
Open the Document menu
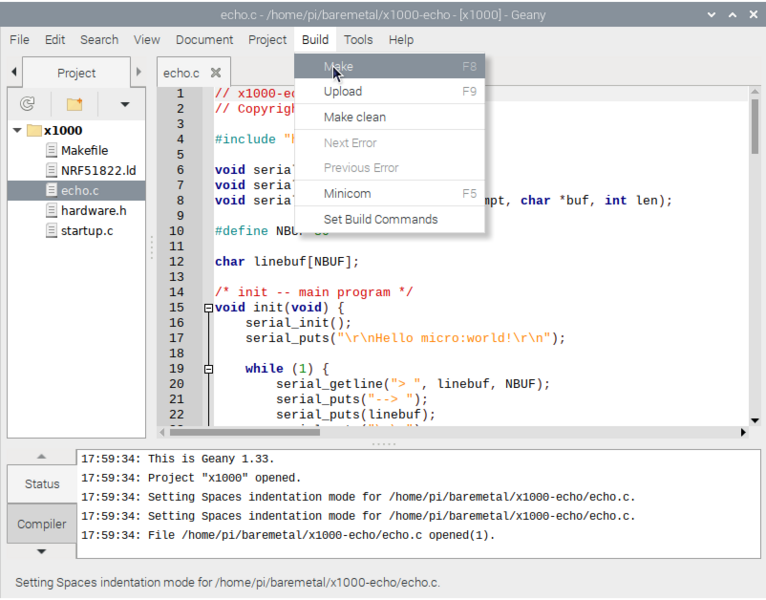point(204,40)
